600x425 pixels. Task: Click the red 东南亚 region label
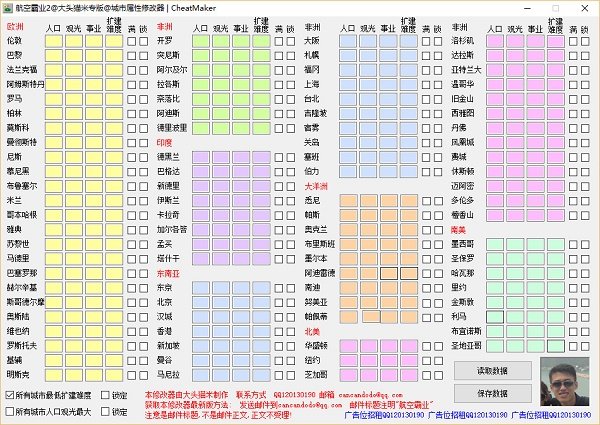pos(168,274)
